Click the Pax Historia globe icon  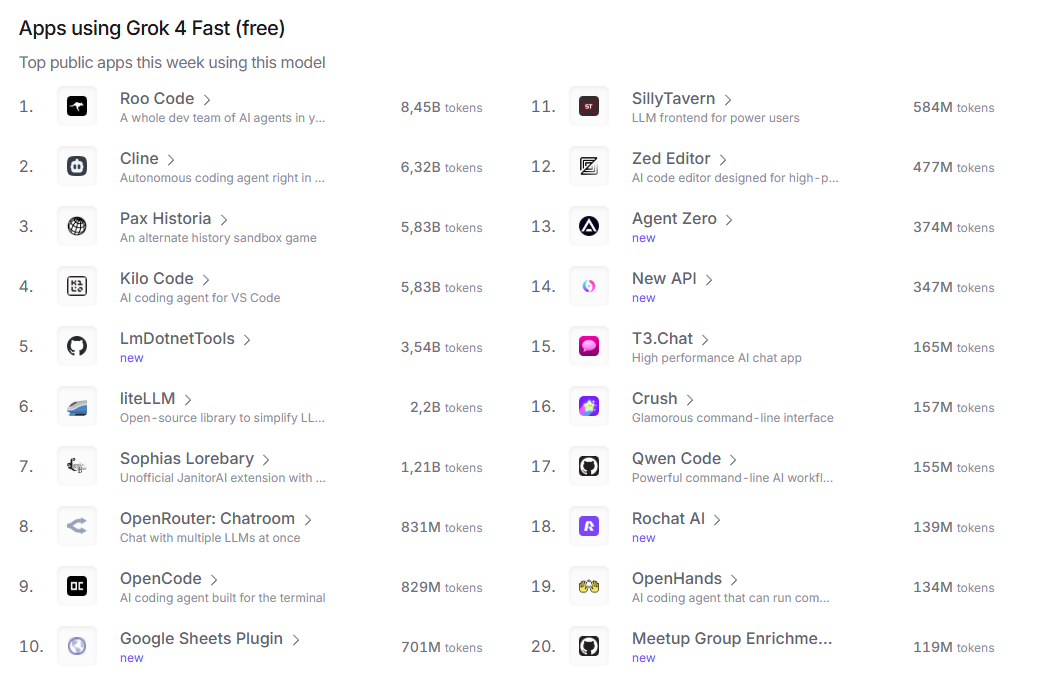pyautogui.click(x=77, y=226)
